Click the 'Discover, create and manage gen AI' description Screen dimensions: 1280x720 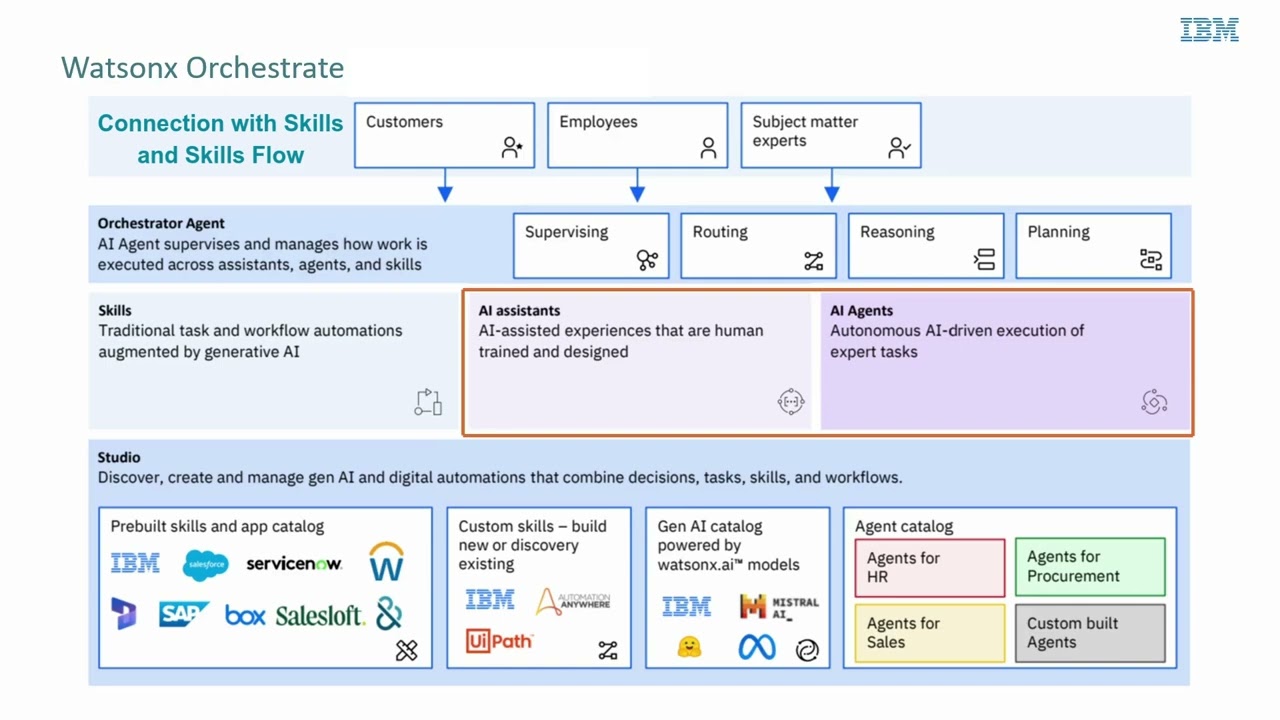[500, 477]
